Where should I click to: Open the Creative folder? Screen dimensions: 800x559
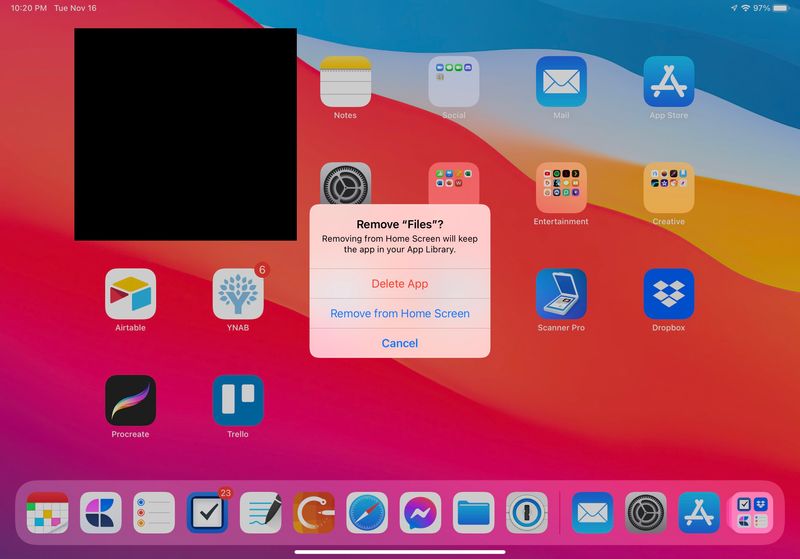tap(669, 188)
